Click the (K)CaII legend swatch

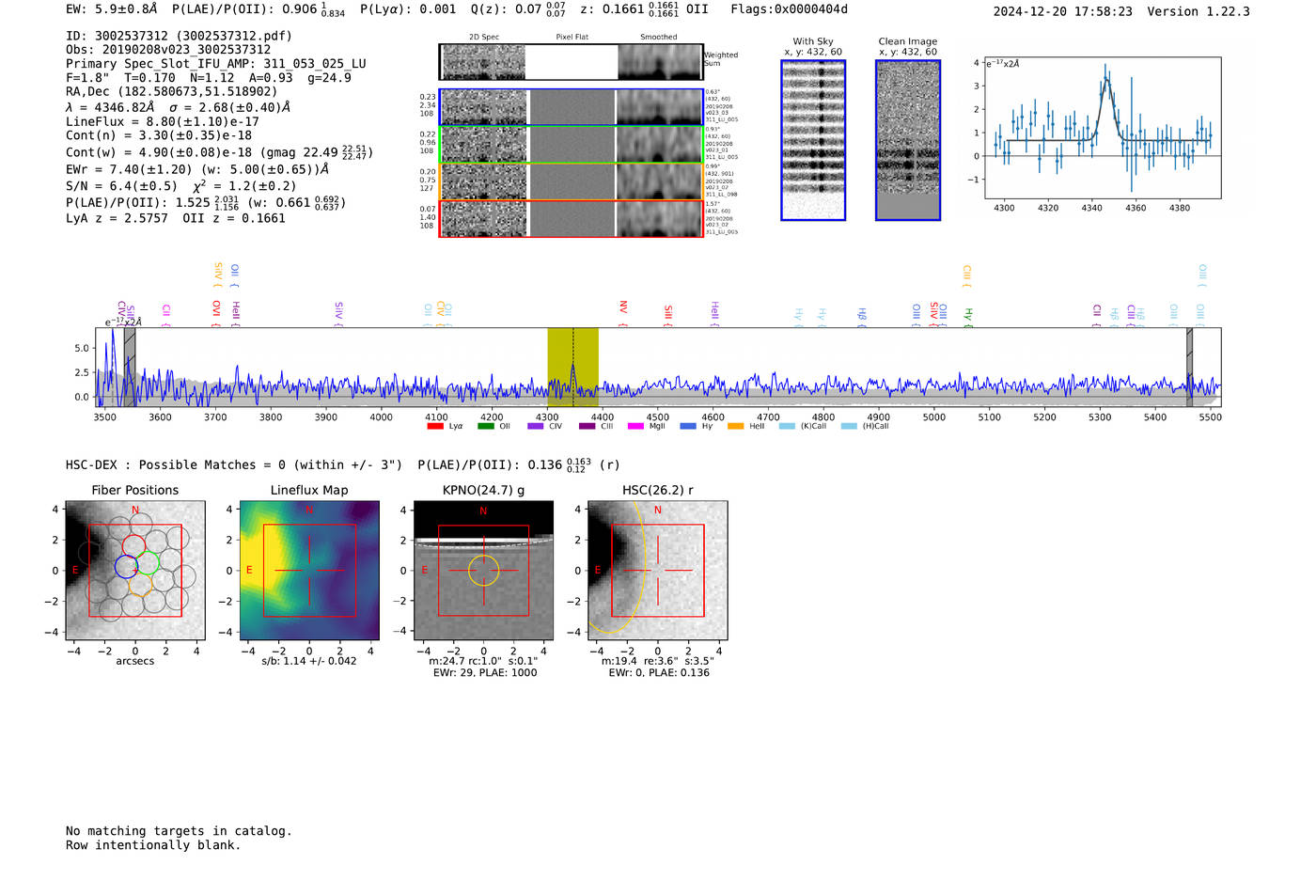coord(787,427)
